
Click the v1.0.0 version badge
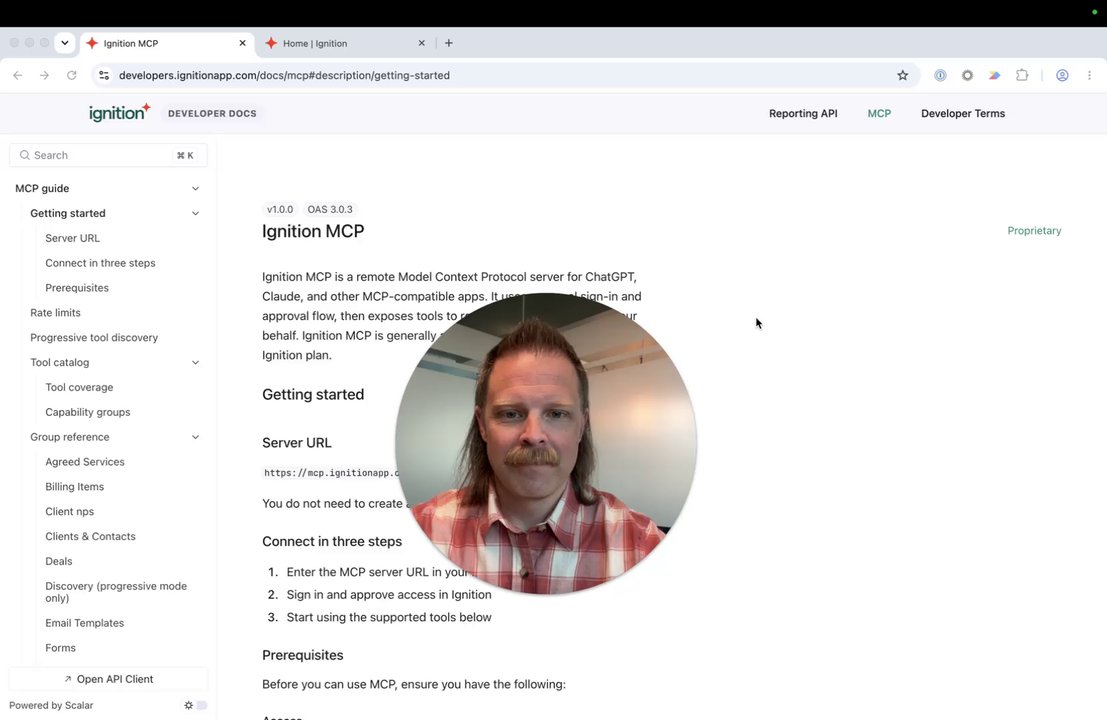280,210
